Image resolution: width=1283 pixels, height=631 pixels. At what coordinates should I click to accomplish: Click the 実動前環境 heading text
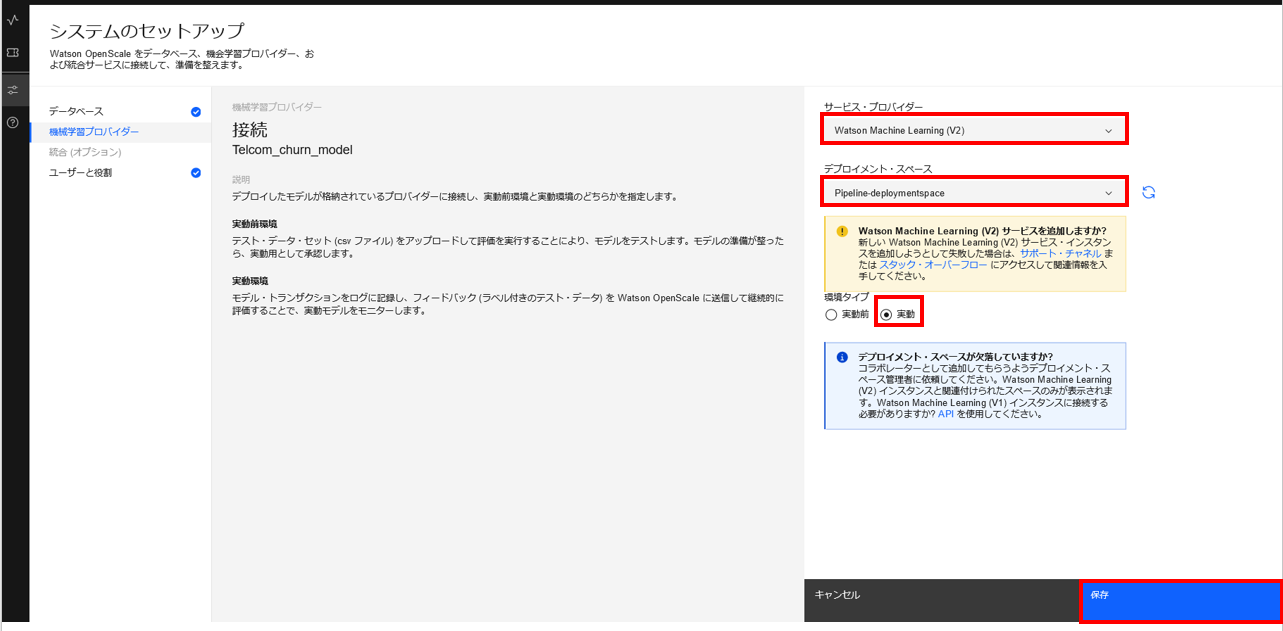pos(255,224)
